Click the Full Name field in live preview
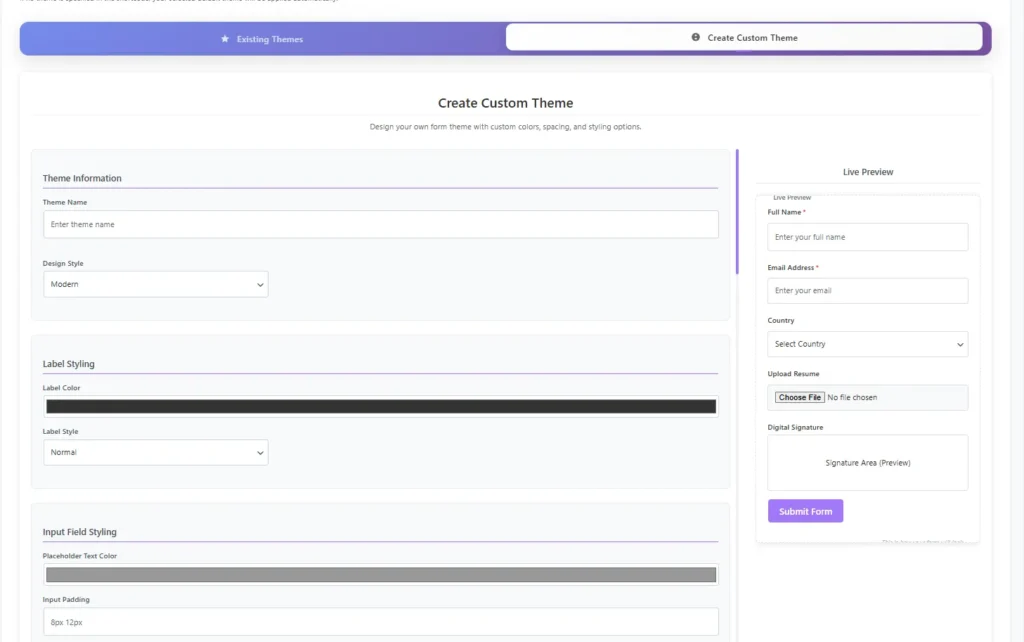1024x642 pixels. [x=867, y=237]
